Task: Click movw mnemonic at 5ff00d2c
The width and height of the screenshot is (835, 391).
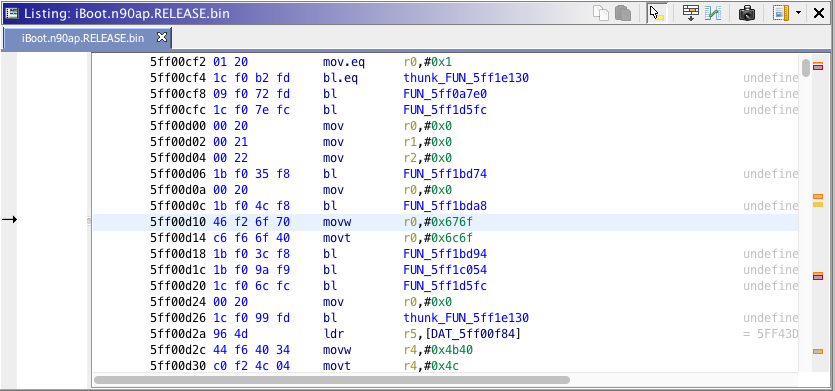Action: point(337,350)
